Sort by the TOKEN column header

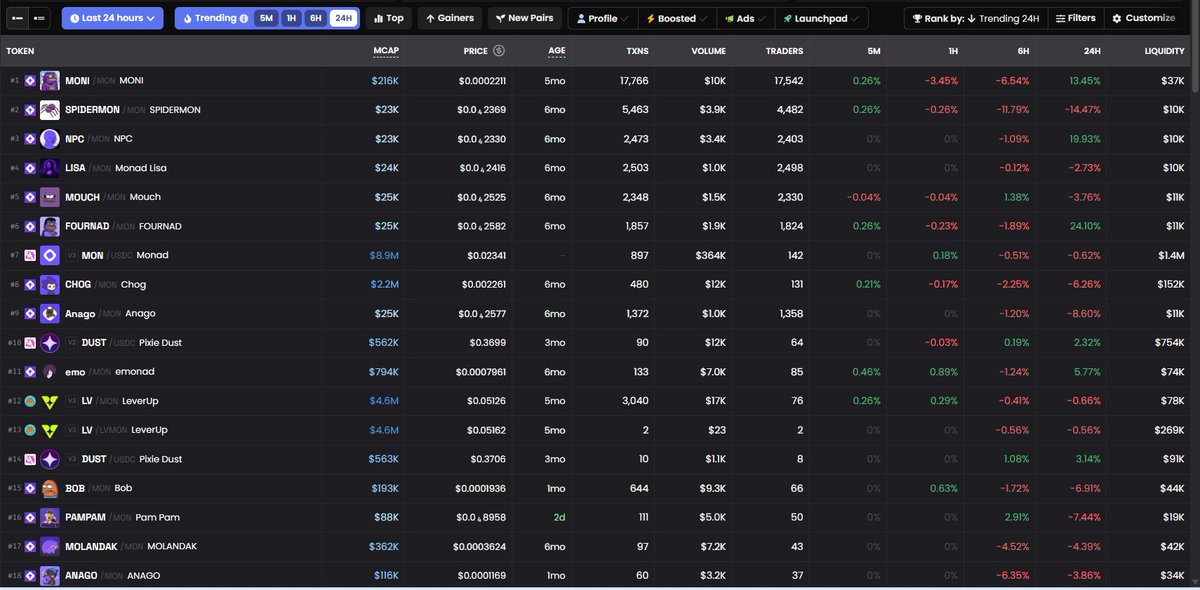[x=20, y=50]
